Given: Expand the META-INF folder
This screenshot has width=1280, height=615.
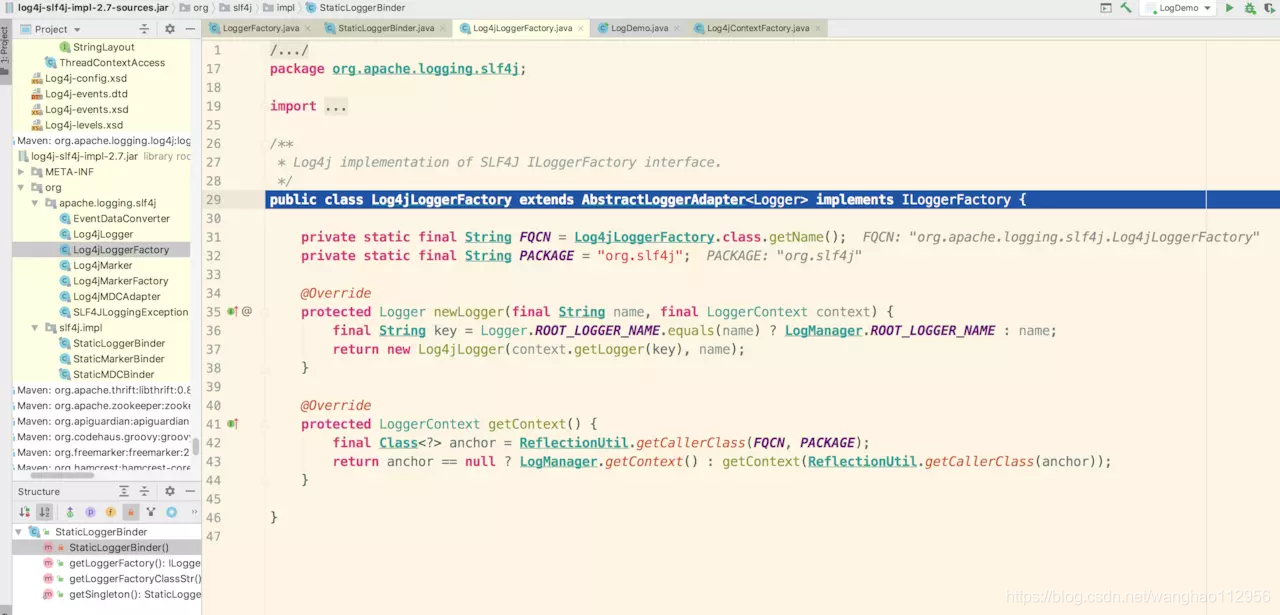Looking at the screenshot, I should tap(21, 172).
